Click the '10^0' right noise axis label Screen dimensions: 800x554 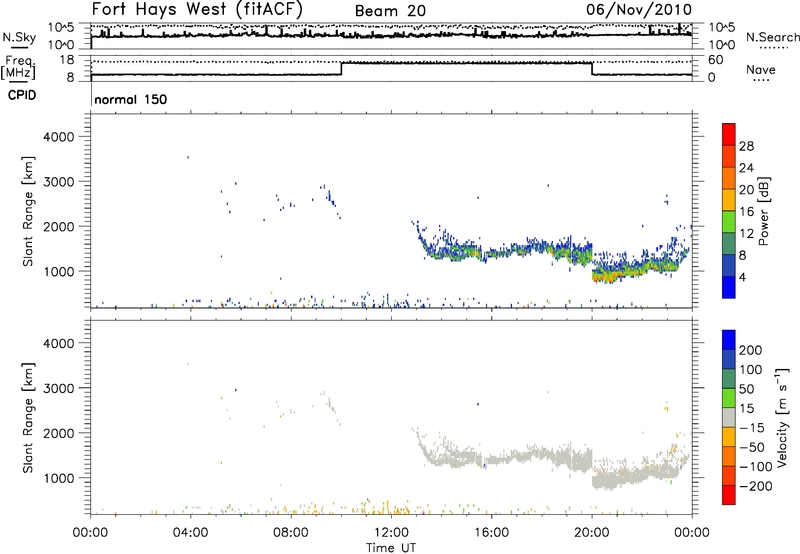click(722, 45)
